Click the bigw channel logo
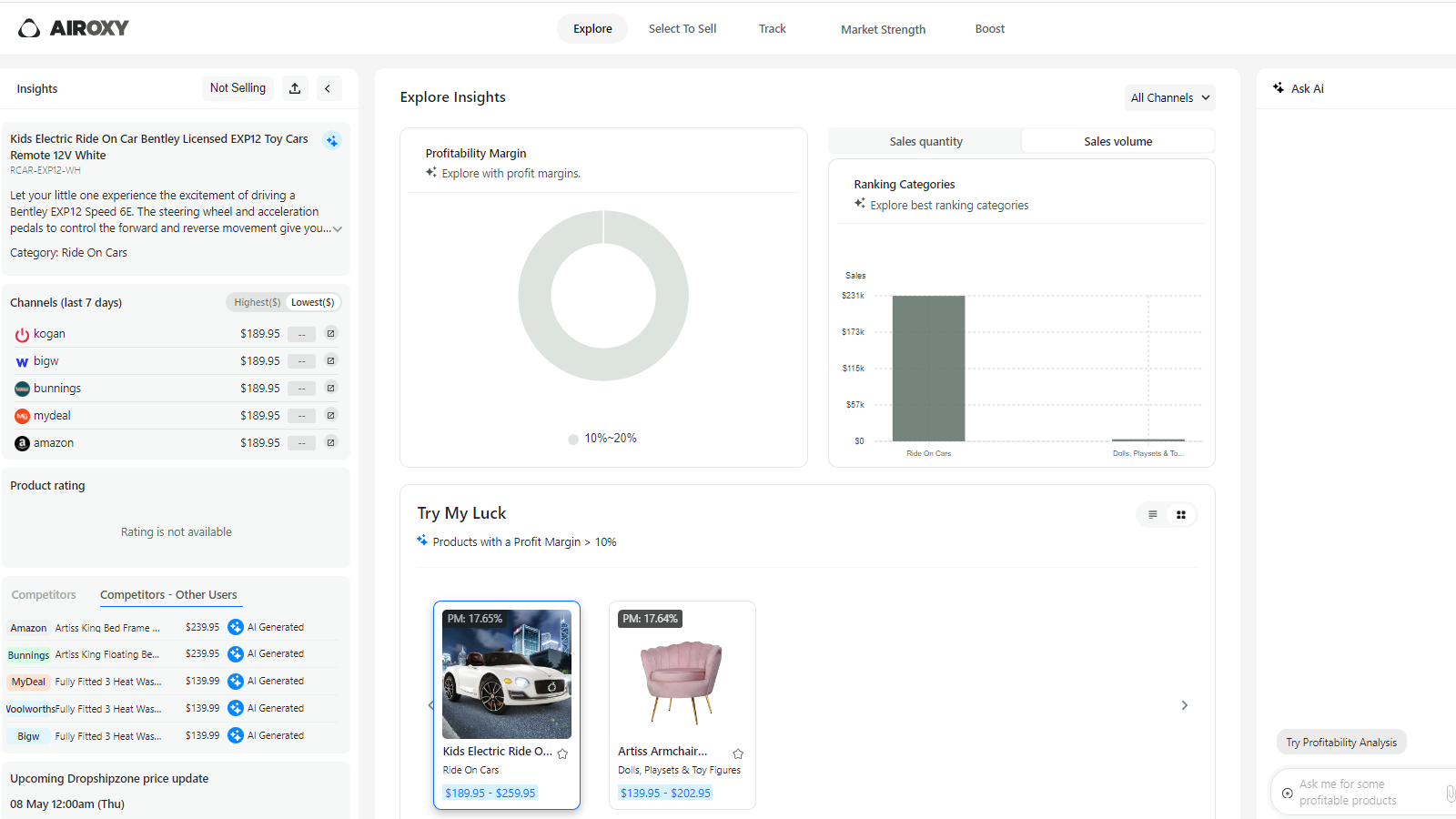Screen dimensions: 1456x819 tap(22, 362)
